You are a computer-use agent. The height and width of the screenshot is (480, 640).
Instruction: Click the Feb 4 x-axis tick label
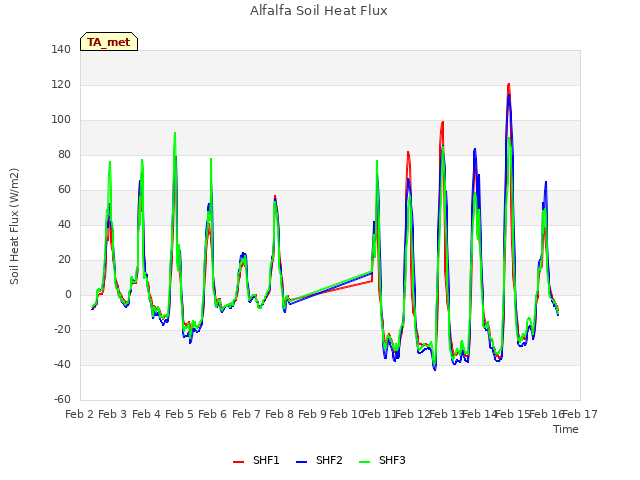[147, 414]
